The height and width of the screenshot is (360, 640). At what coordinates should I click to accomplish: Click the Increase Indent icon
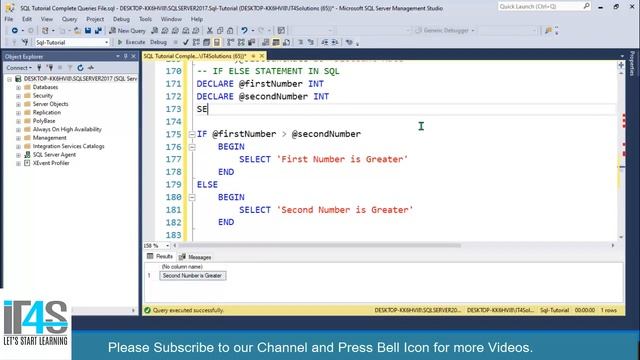335,42
